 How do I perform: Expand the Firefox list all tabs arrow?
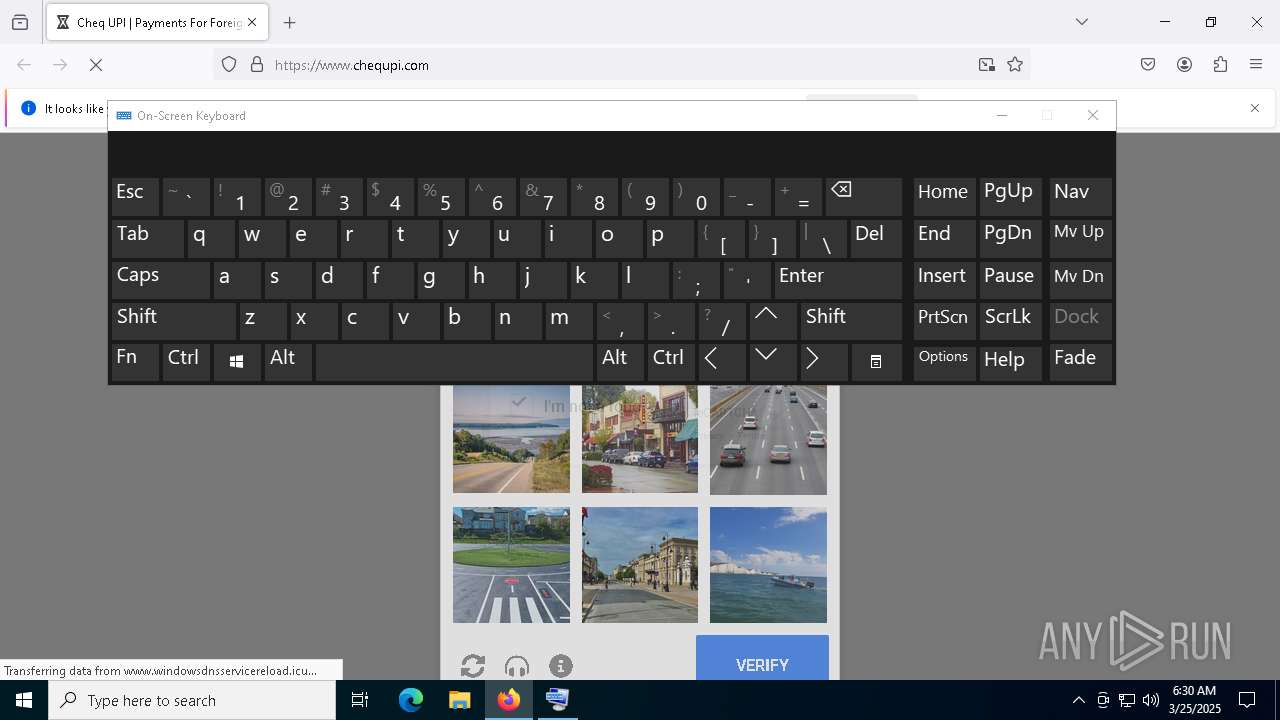(x=1081, y=22)
